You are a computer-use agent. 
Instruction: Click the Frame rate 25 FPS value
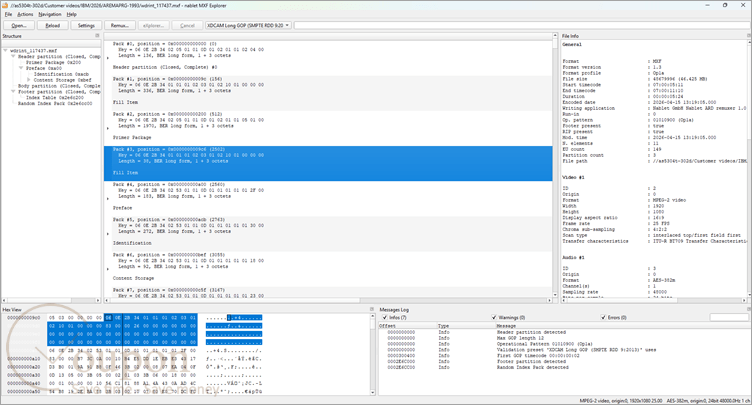661,223
